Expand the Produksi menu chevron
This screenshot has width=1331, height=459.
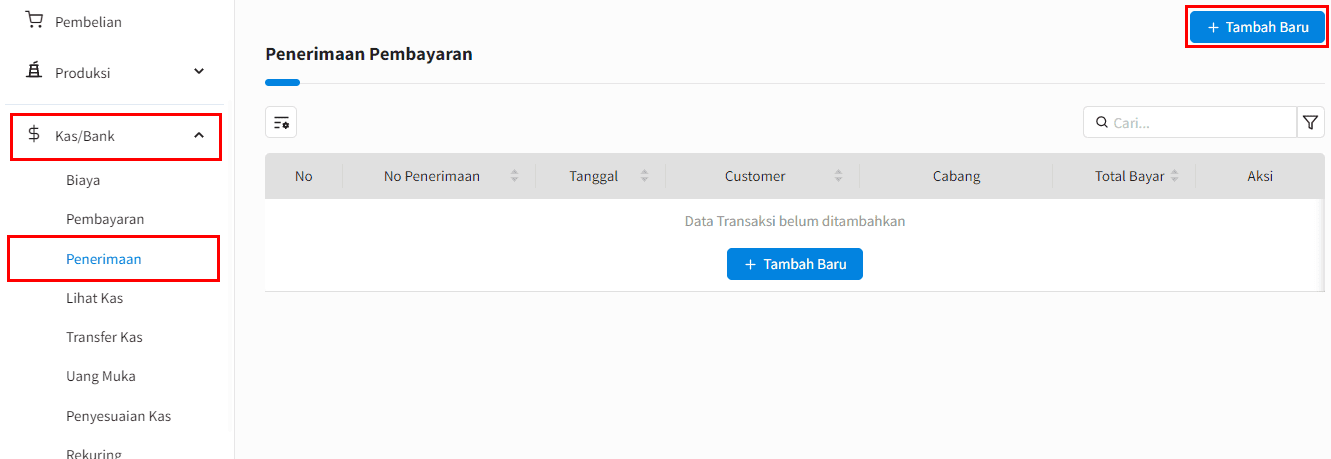[199, 71]
